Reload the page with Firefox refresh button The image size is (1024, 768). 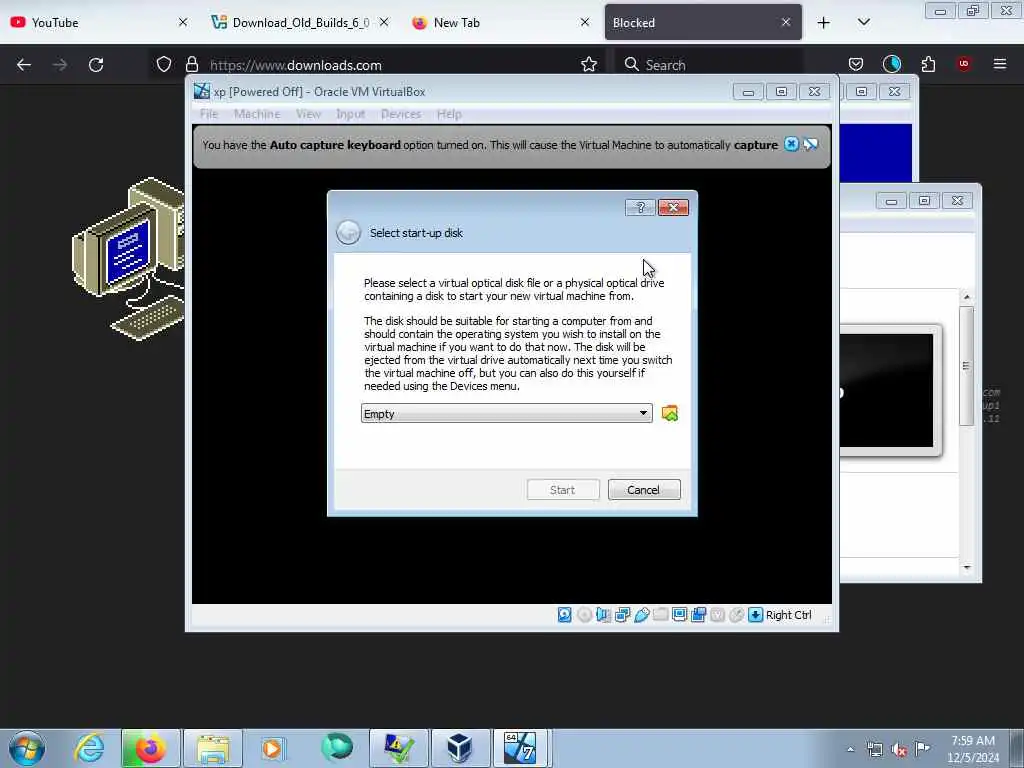96,65
